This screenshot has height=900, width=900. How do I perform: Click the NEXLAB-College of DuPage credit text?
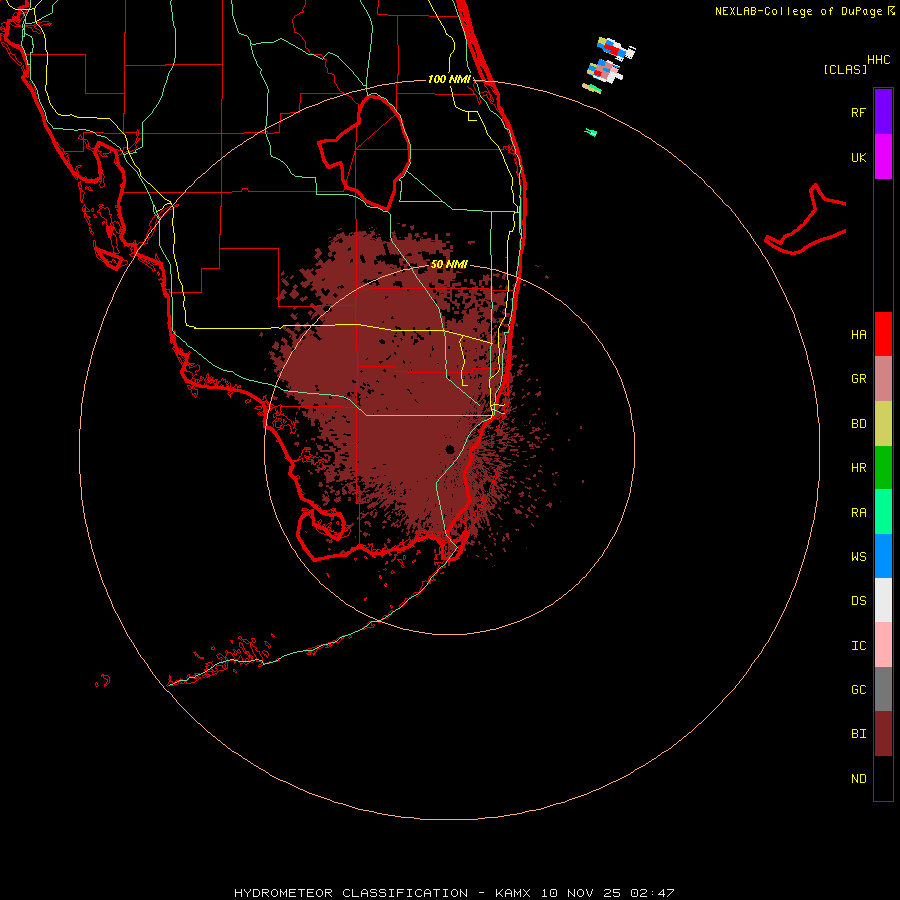pos(798,11)
